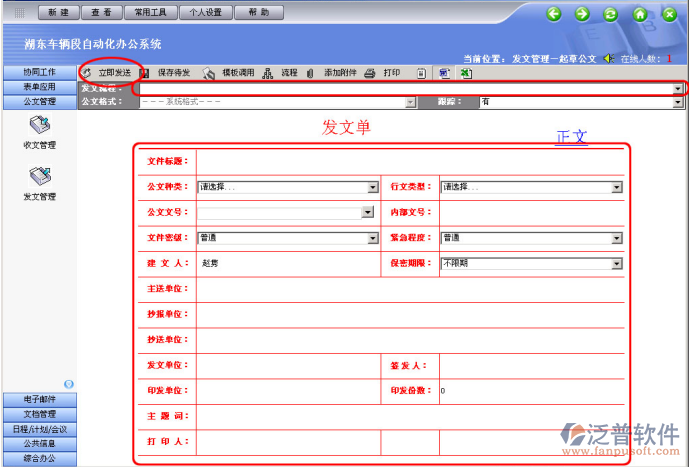Open 发文管理 from the sidebar icon
This screenshot has width=690, height=467.
point(39,177)
